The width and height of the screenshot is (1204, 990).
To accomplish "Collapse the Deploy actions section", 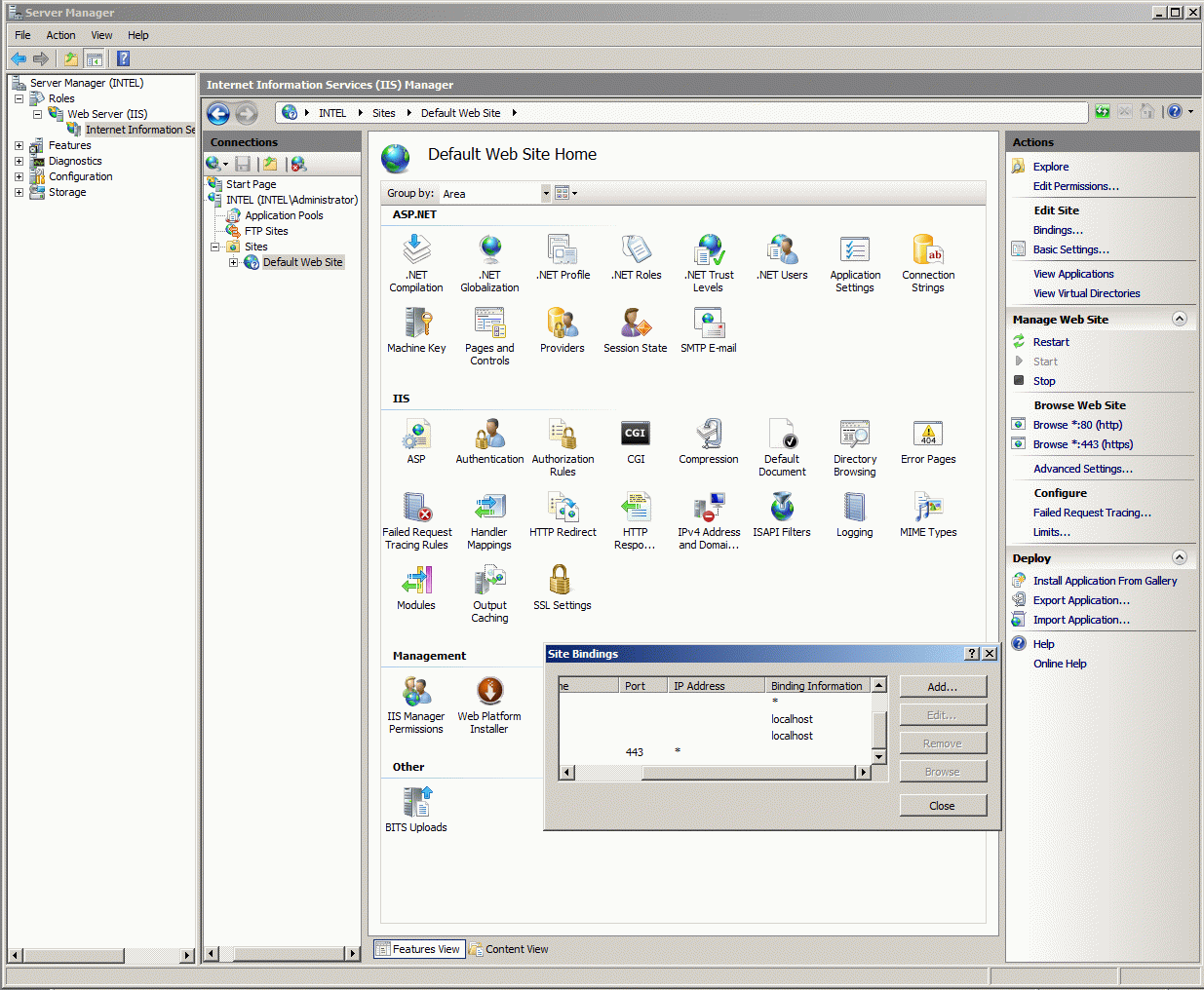I will [1180, 557].
